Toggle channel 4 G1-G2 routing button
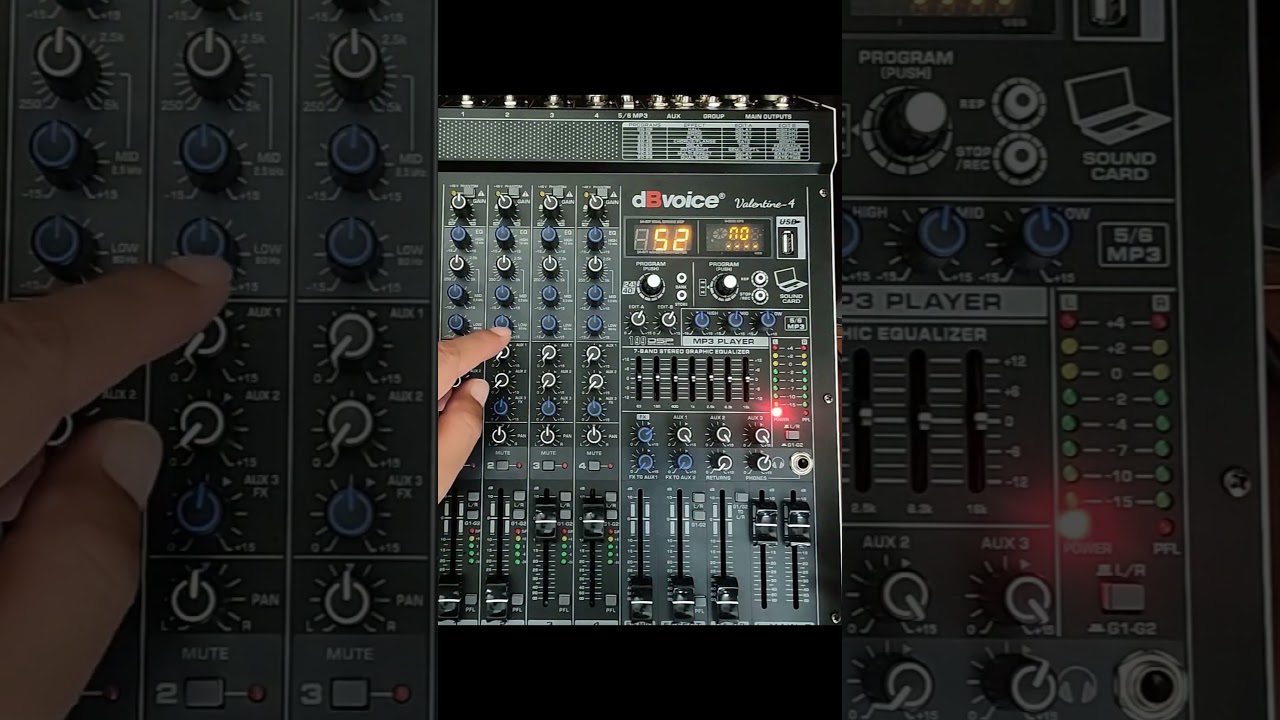Screen dimensions: 1280x720 point(611,513)
